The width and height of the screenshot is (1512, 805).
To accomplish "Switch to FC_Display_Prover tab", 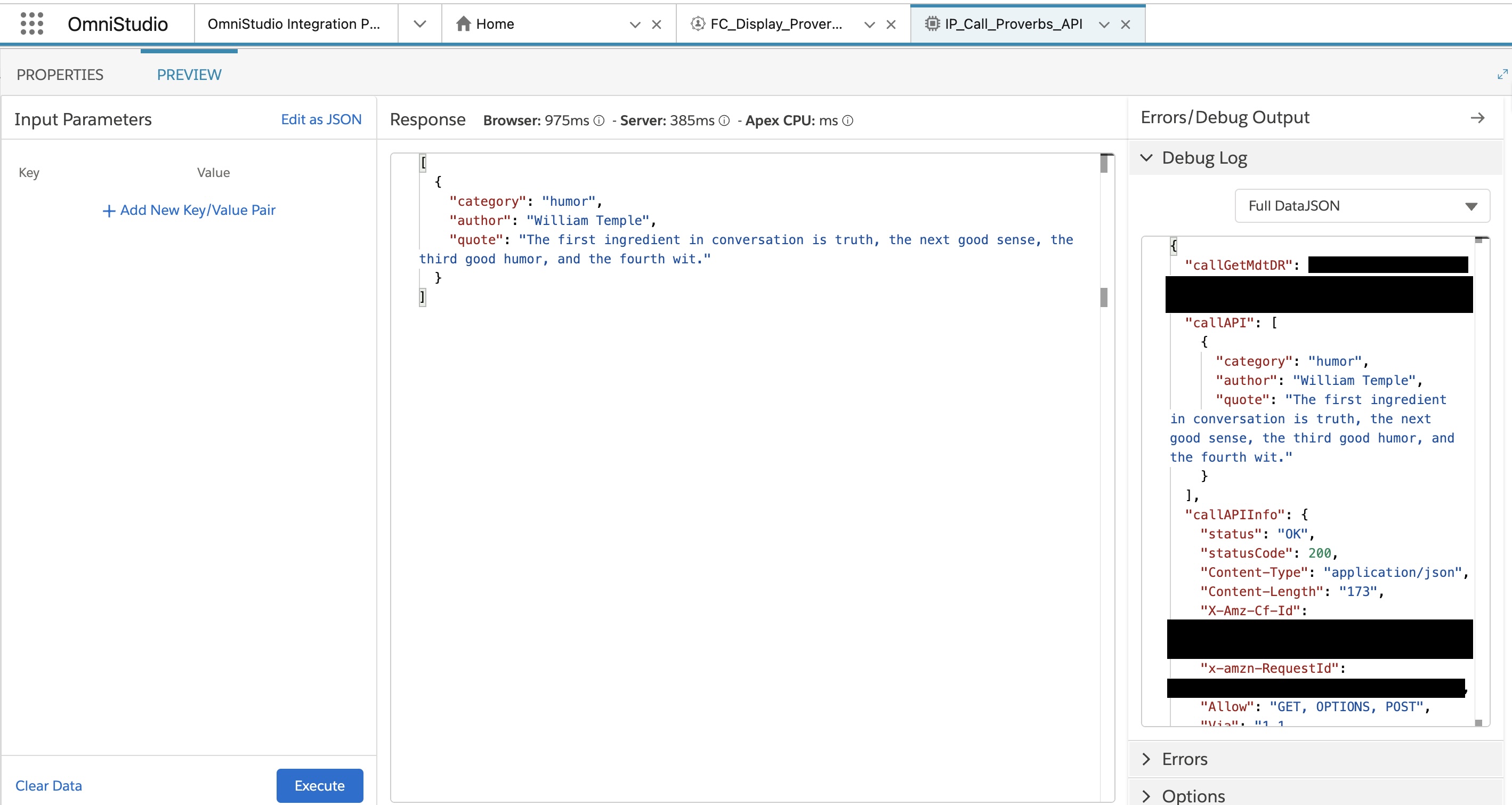I will 776,24.
